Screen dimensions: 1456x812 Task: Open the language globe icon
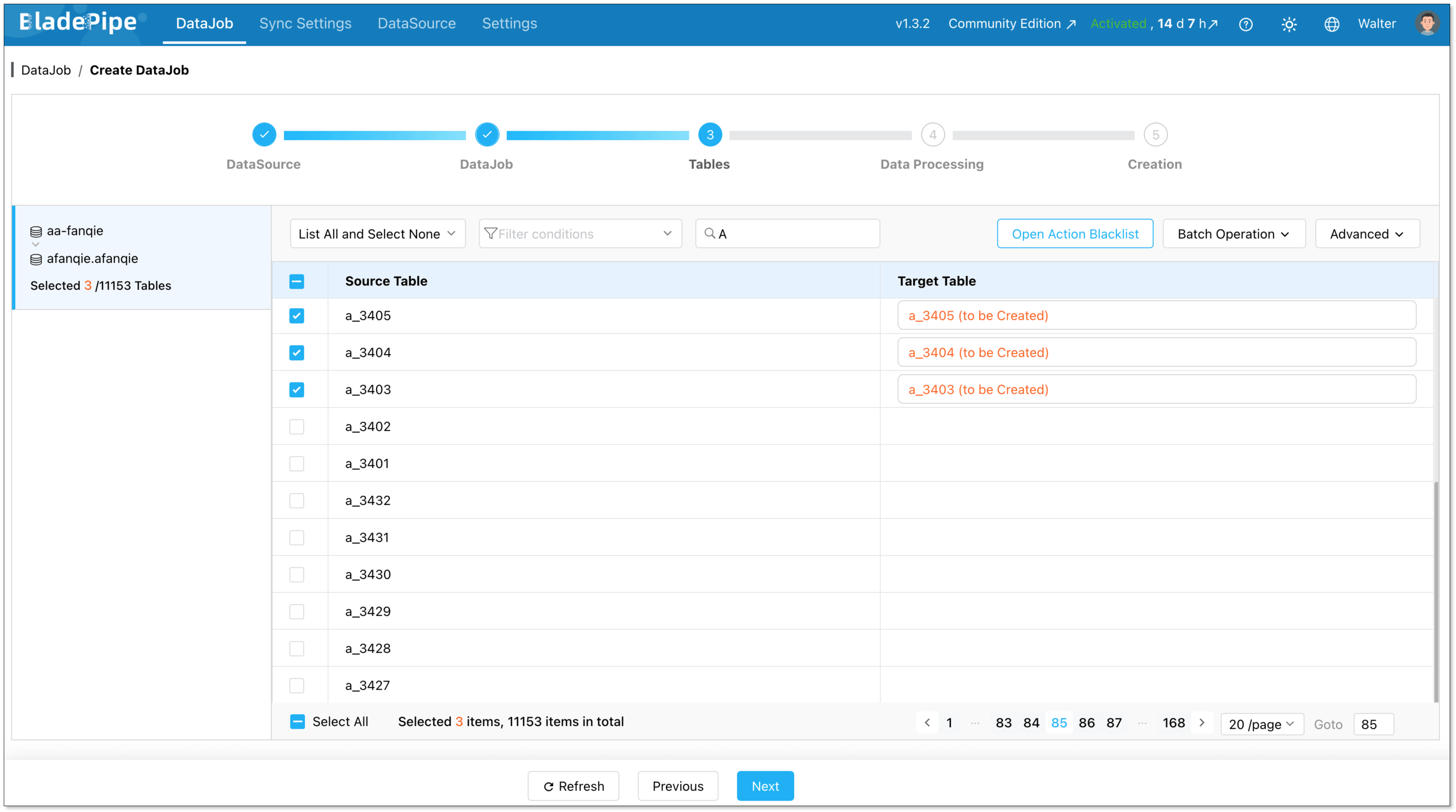(x=1332, y=24)
